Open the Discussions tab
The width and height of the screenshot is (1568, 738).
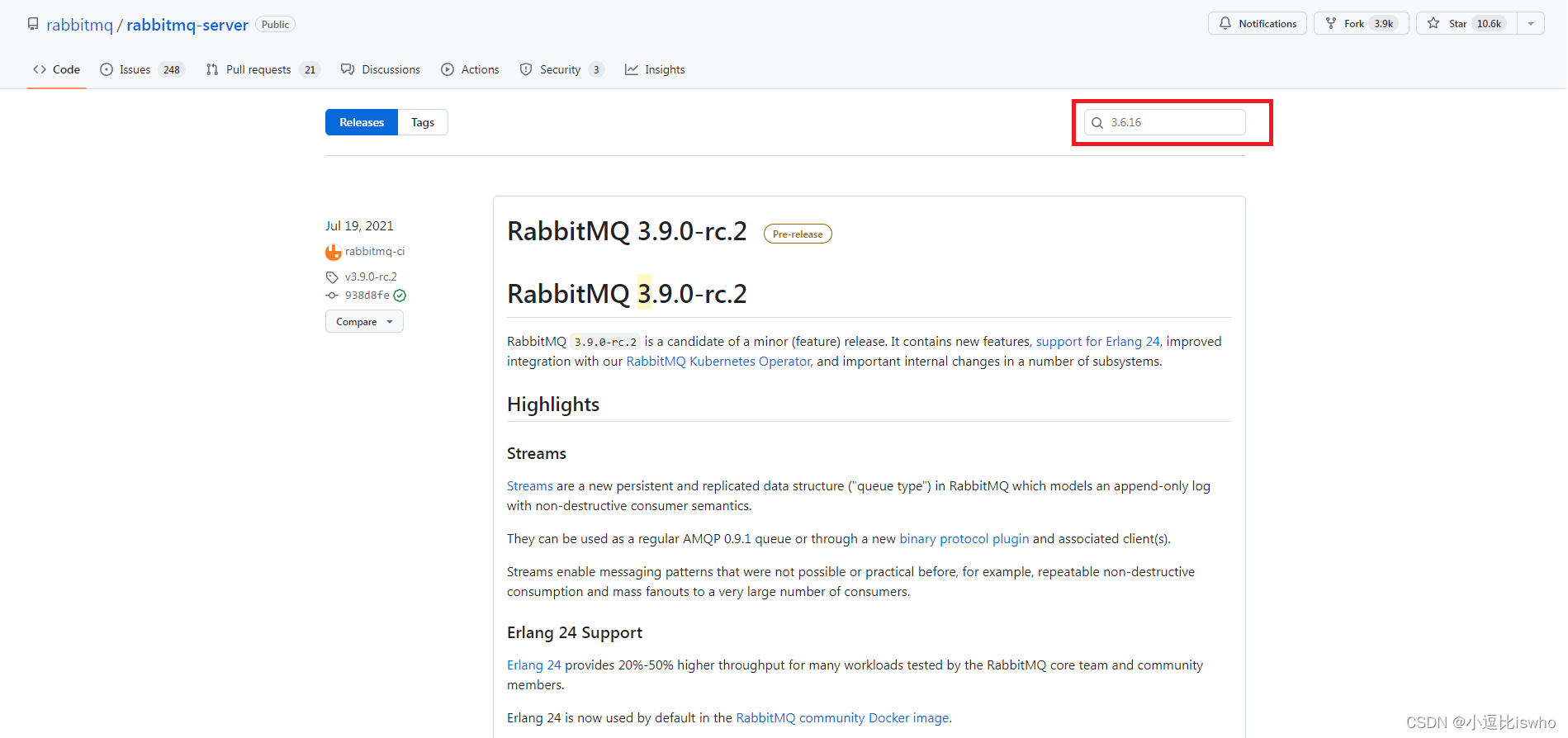[381, 69]
